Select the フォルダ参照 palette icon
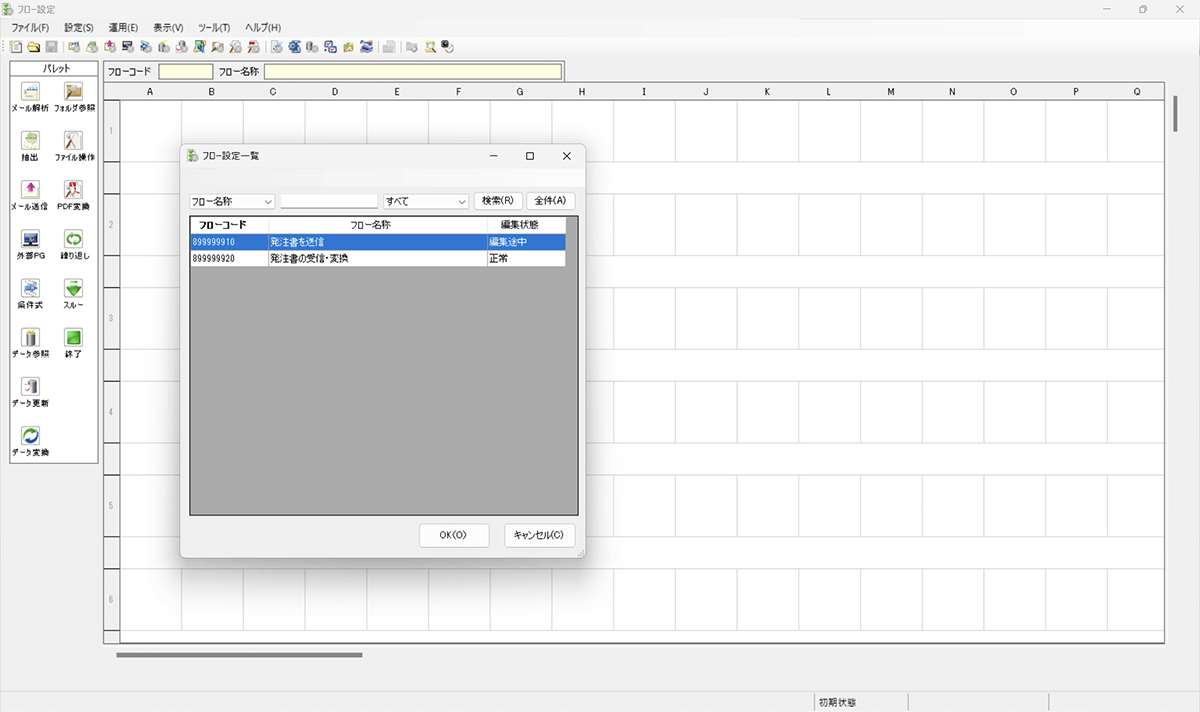The height and width of the screenshot is (712, 1200). [x=74, y=92]
